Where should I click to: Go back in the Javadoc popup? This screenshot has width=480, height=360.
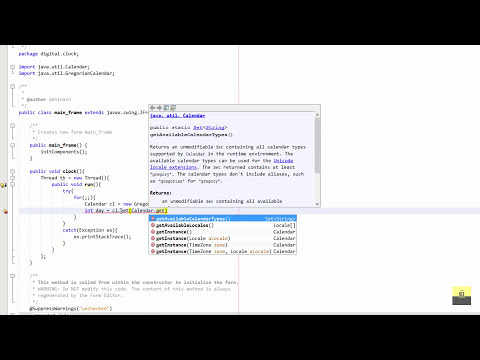[152, 108]
